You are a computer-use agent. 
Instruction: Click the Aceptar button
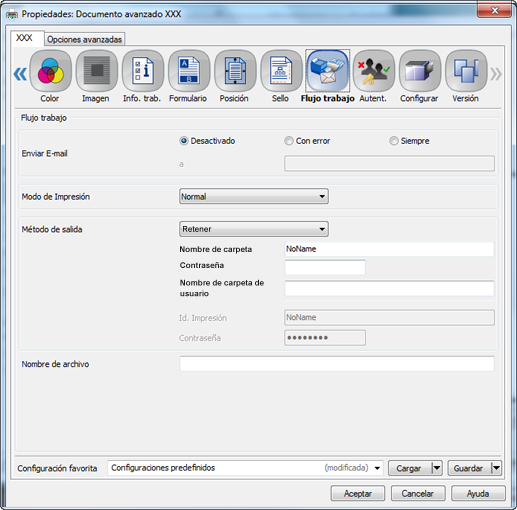click(x=358, y=493)
